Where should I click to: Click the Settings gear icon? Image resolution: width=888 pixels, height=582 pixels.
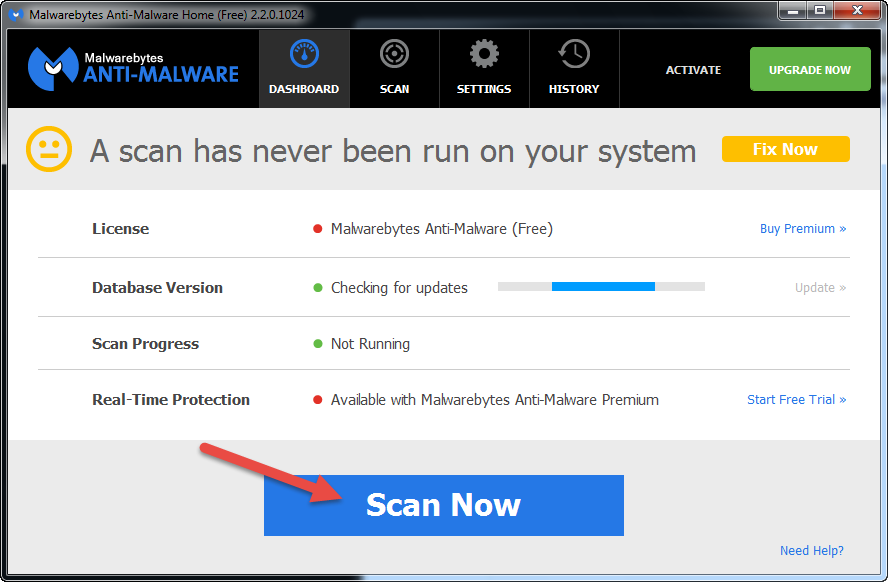484,54
